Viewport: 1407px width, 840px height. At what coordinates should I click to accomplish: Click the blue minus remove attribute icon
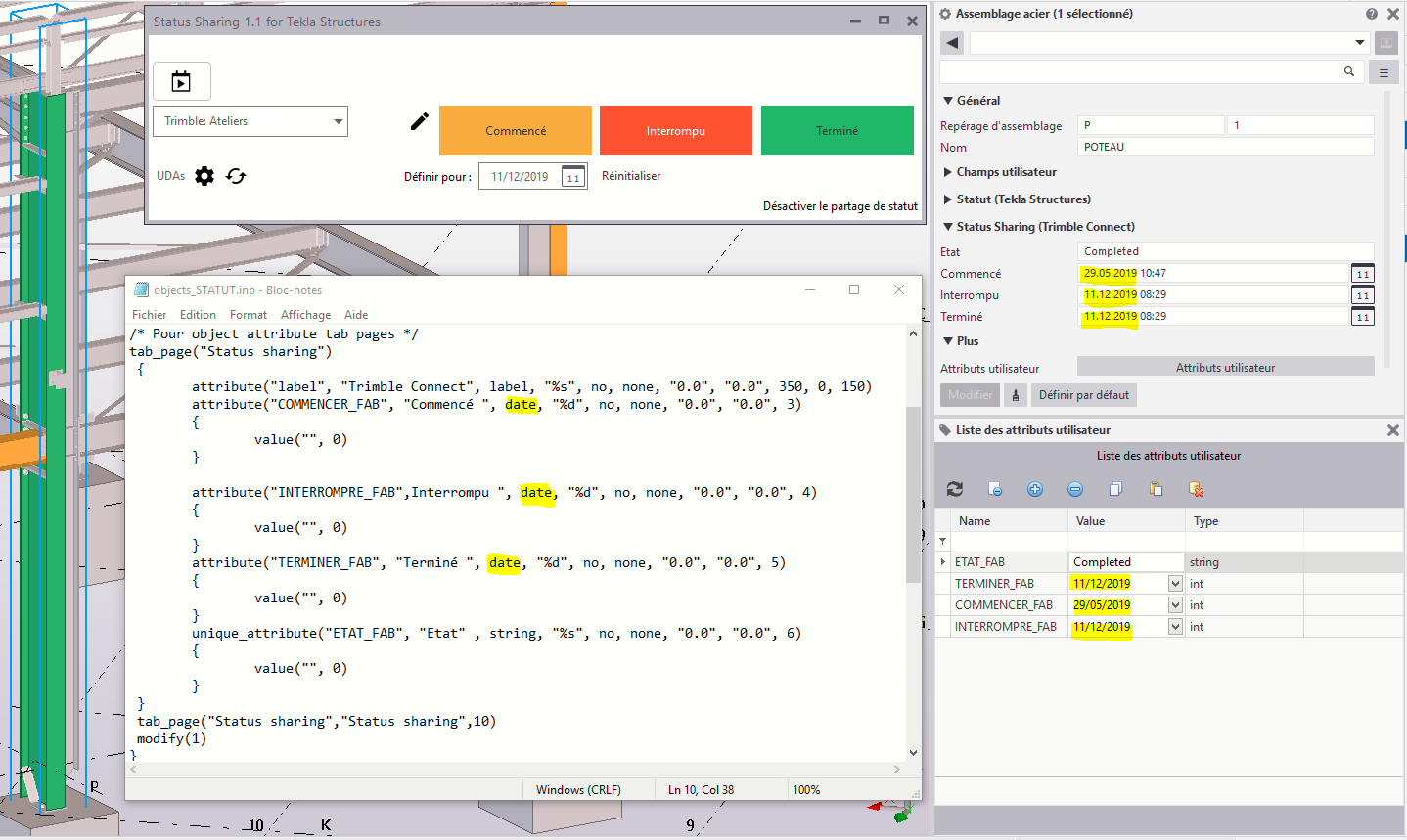1075,489
